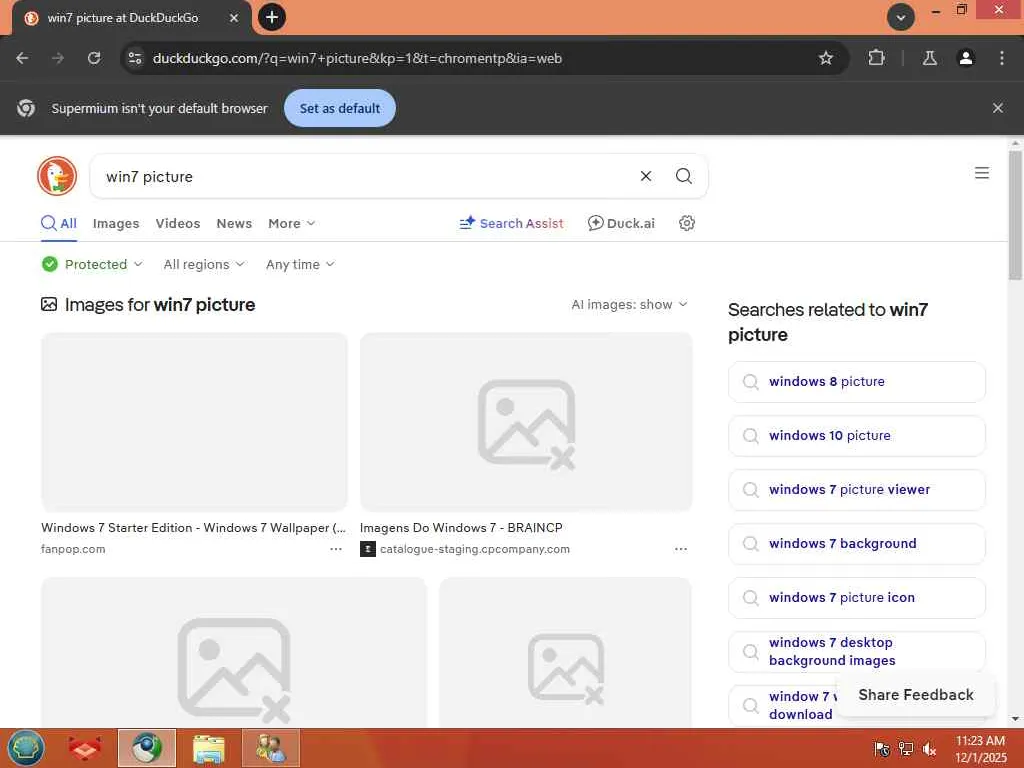Viewport: 1024px width, 768px height.
Task: Click the browser forward arrow
Action: click(58, 58)
